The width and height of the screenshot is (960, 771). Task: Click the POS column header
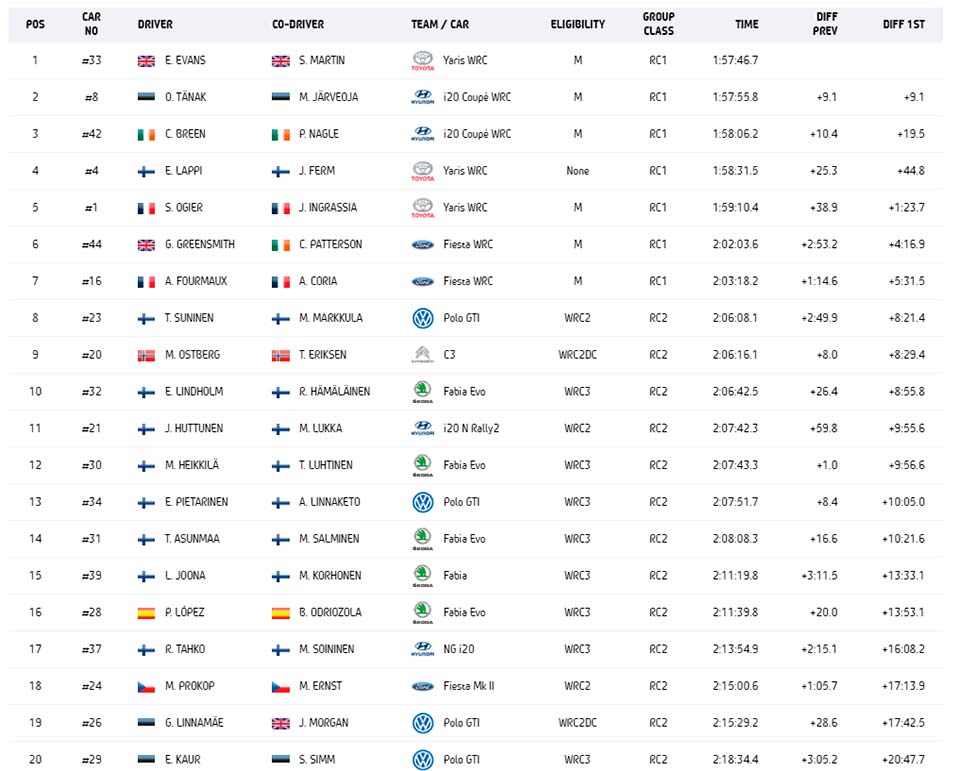click(x=35, y=24)
